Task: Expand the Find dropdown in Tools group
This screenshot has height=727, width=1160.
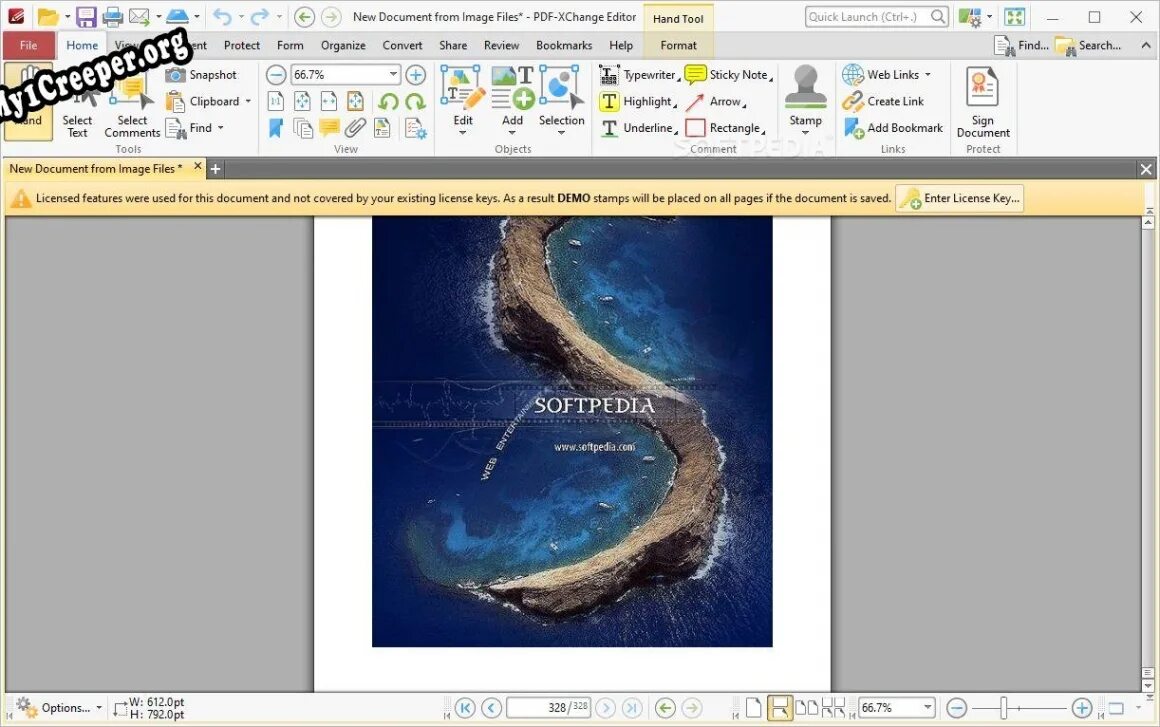Action: tap(220, 128)
